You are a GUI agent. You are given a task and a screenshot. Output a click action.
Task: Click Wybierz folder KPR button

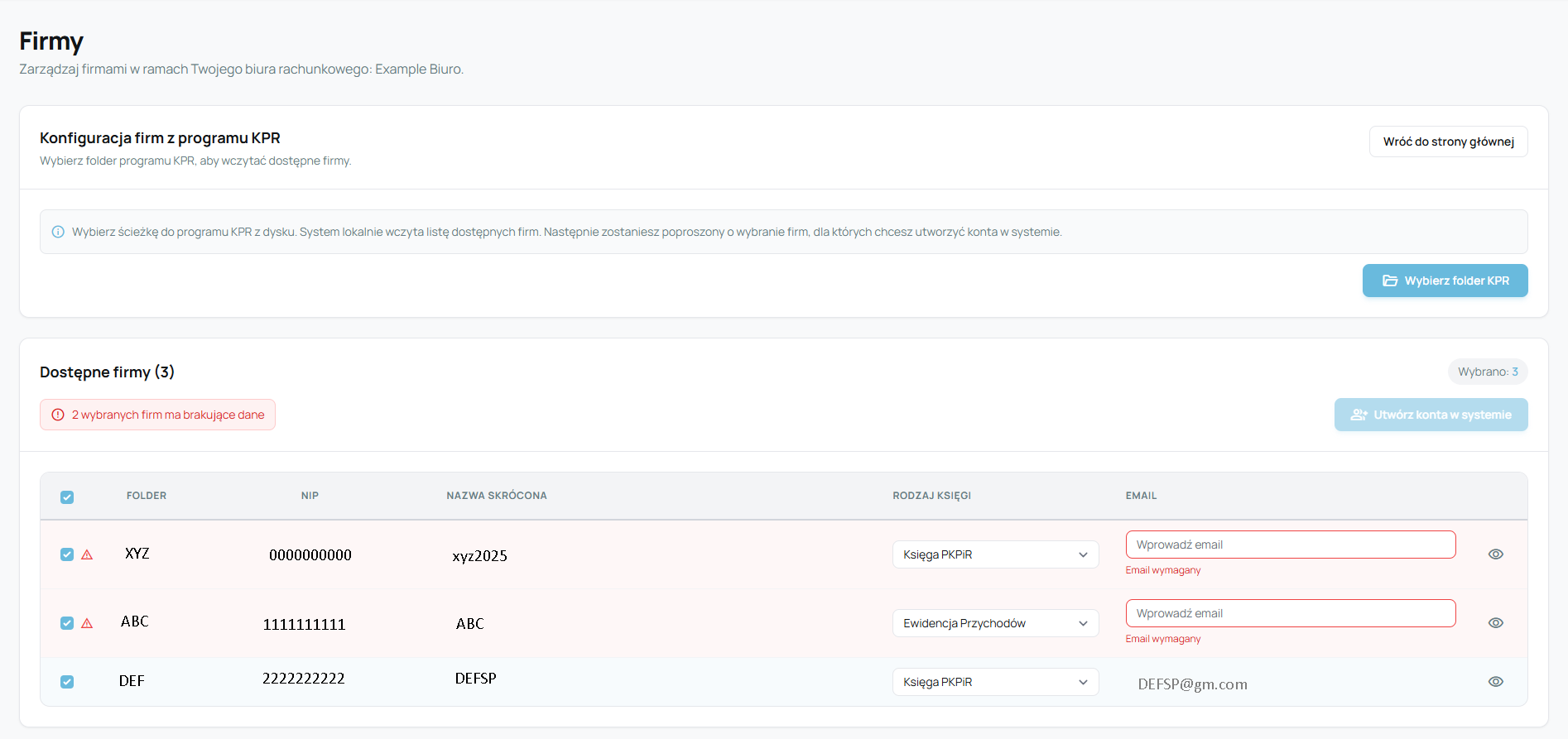1445,281
